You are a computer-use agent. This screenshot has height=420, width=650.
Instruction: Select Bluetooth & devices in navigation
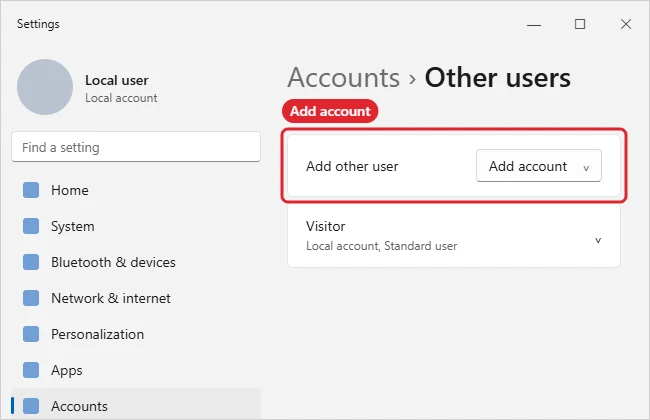(136, 262)
